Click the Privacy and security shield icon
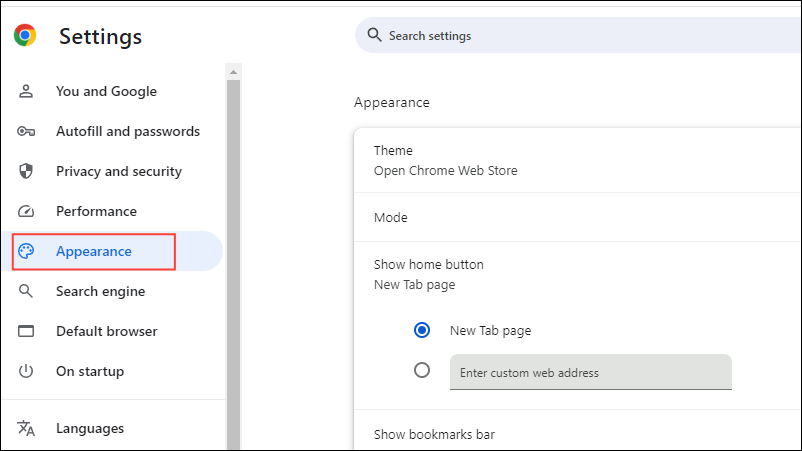Image resolution: width=802 pixels, height=451 pixels. (x=27, y=171)
